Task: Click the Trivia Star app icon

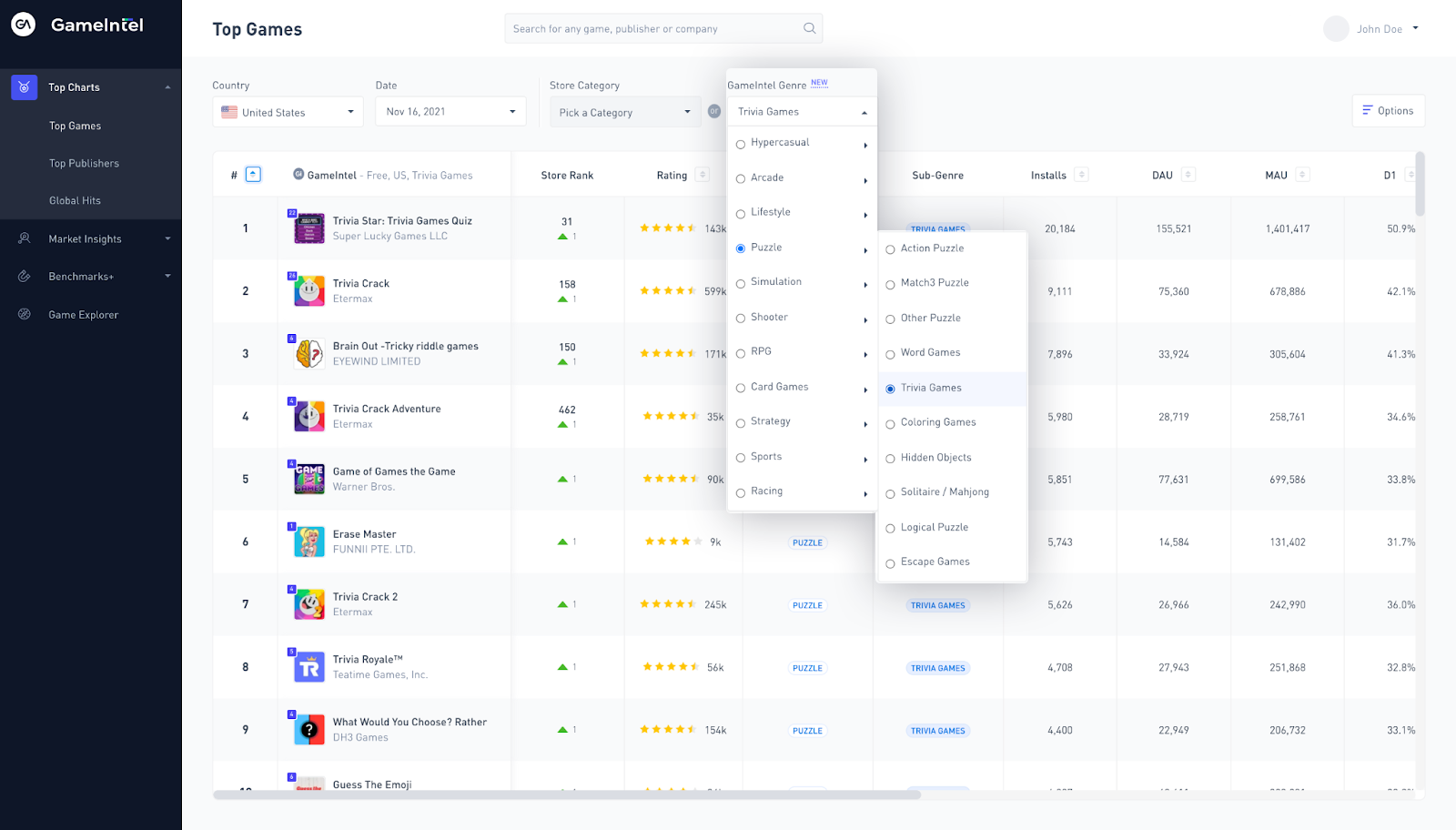Action: [x=309, y=228]
